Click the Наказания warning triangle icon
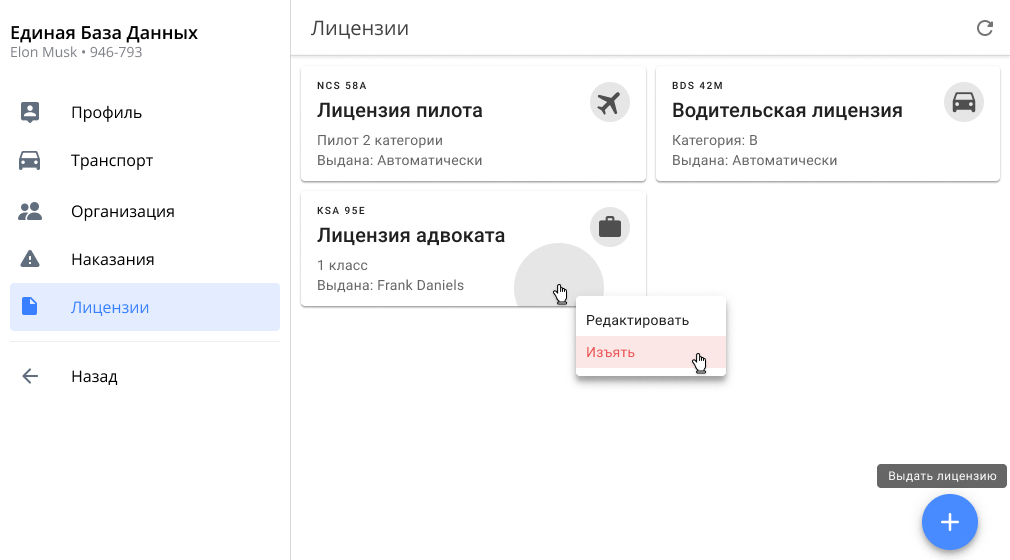 (30, 259)
